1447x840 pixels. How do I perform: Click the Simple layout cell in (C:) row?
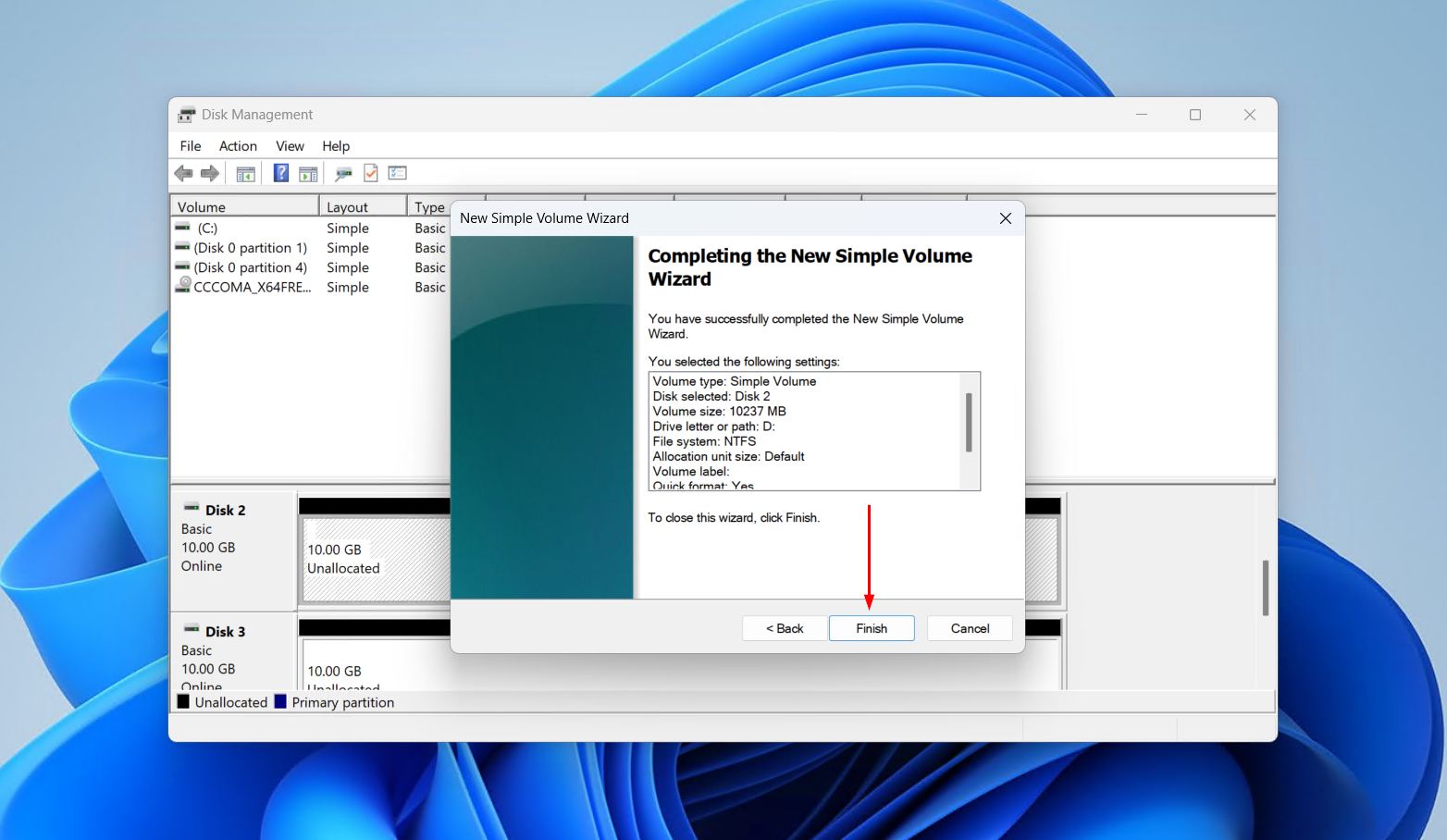pos(348,228)
